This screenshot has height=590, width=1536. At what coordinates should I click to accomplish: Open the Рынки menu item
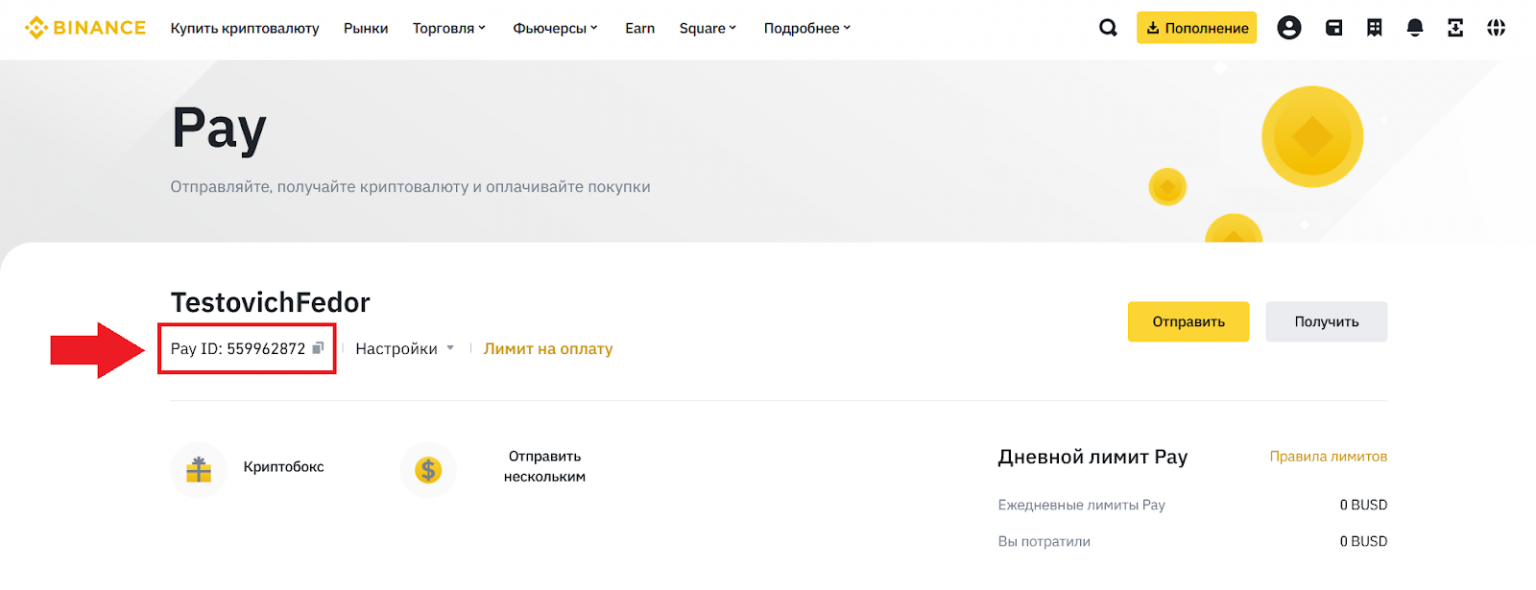(366, 28)
